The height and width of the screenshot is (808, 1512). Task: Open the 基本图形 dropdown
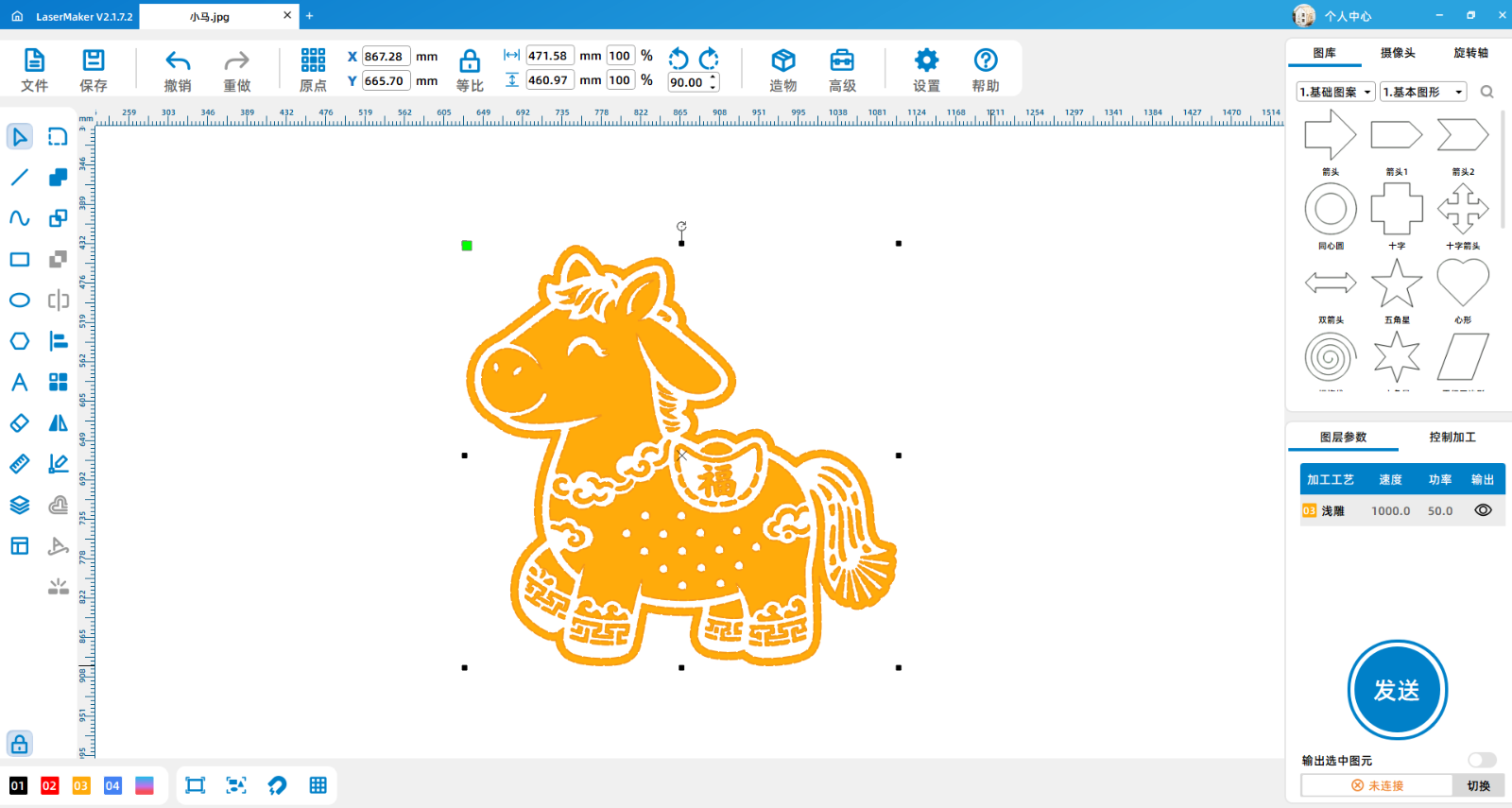click(1422, 92)
